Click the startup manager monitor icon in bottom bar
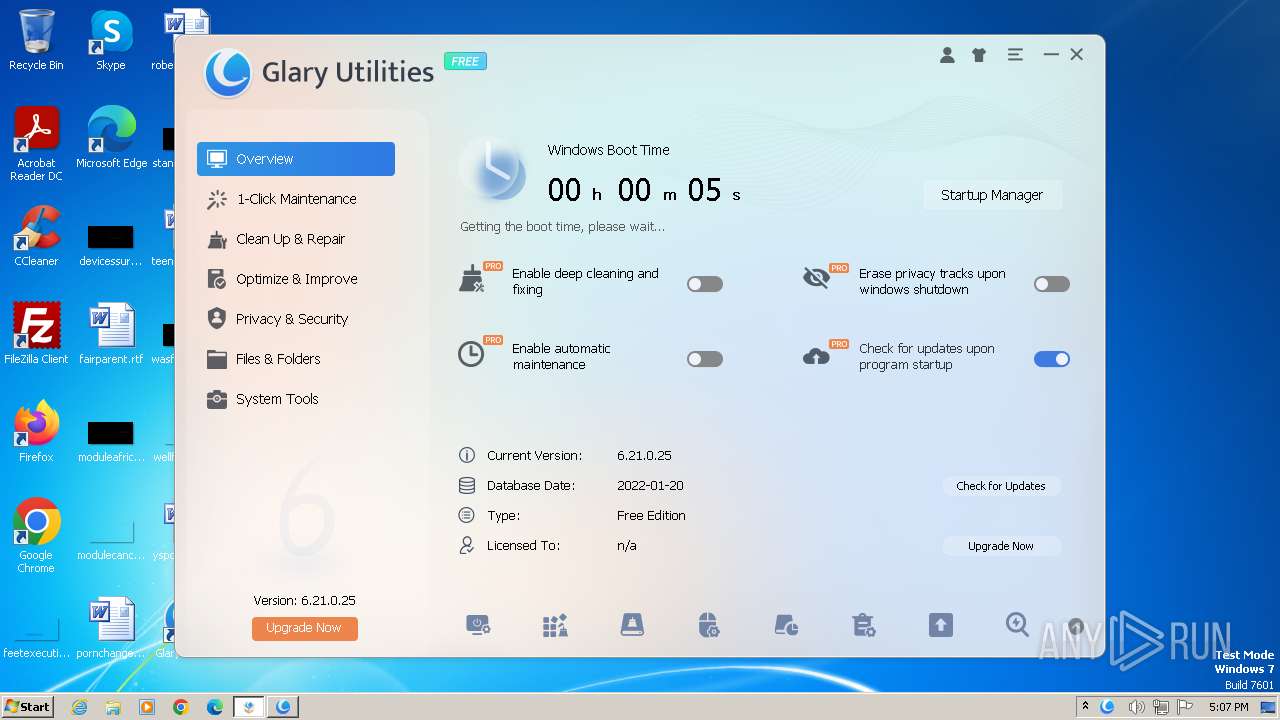The image size is (1280, 720). point(478,626)
